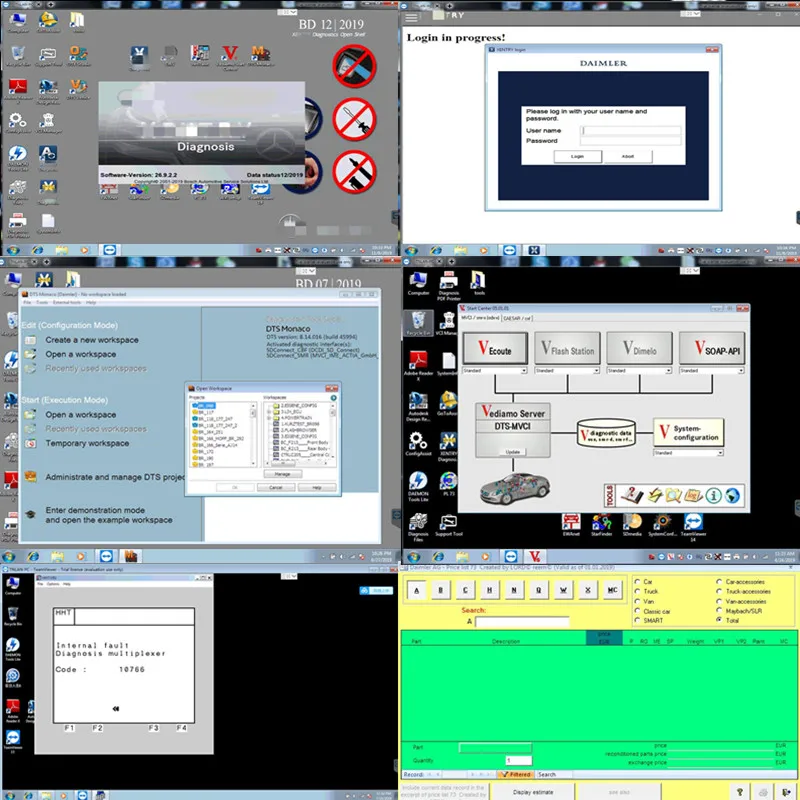Select the Total radio button
The height and width of the screenshot is (800, 800).
click(719, 620)
